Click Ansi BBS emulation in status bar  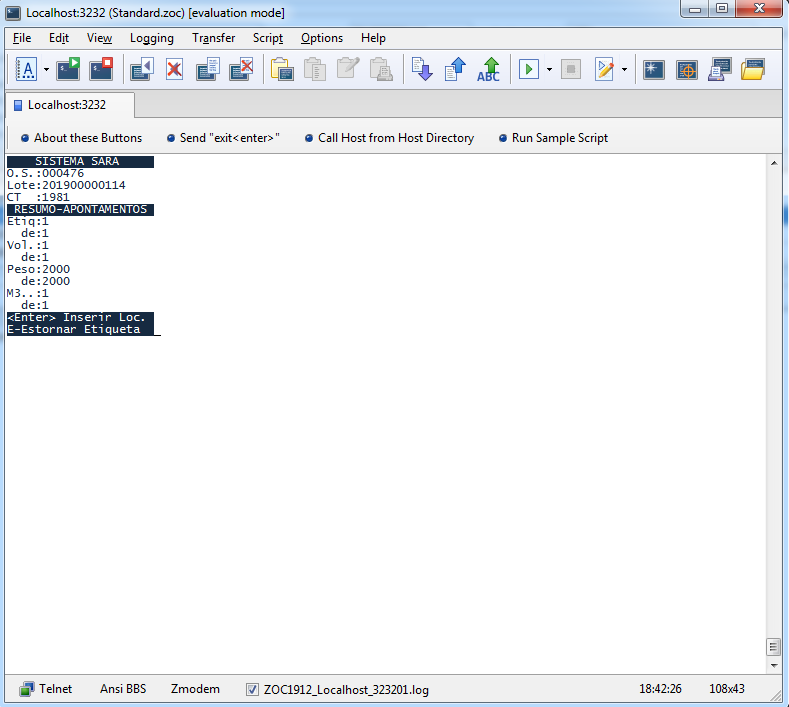(123, 688)
